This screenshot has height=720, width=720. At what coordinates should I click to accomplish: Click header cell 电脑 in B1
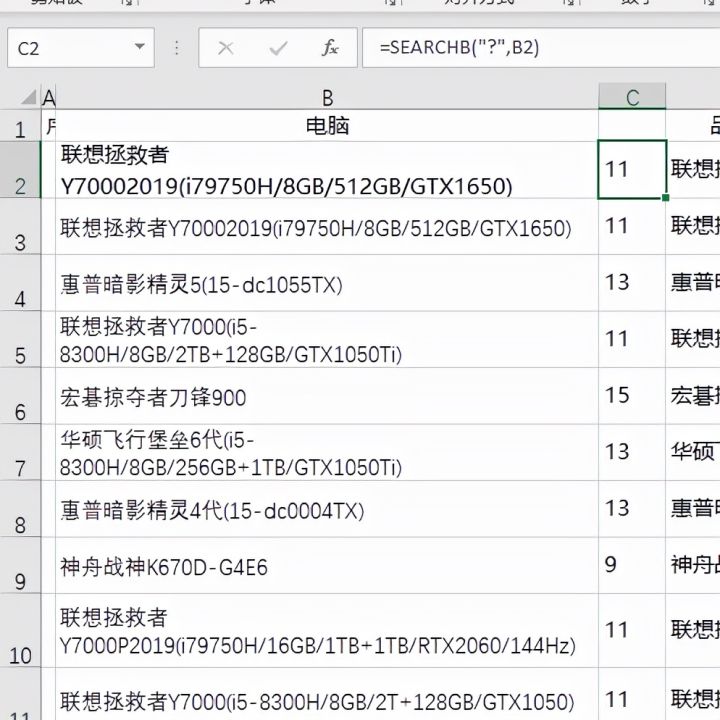327,126
